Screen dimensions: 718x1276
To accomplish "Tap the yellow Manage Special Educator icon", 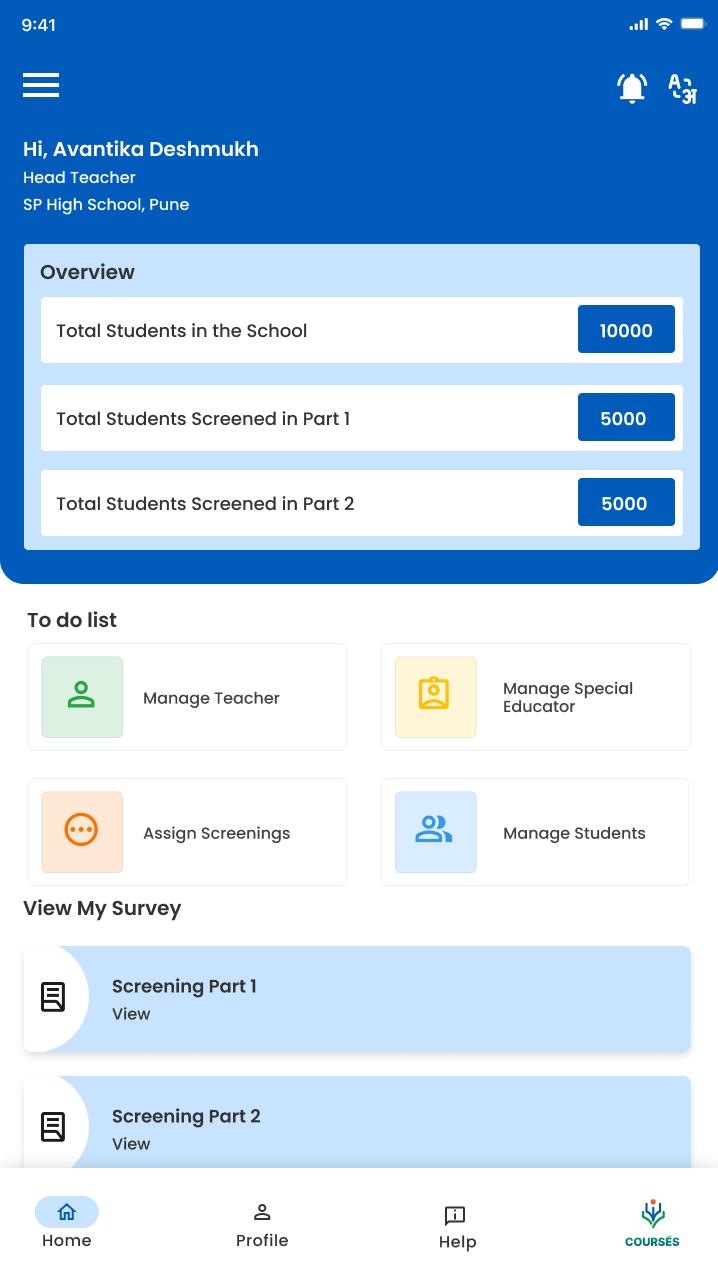I will tap(435, 697).
